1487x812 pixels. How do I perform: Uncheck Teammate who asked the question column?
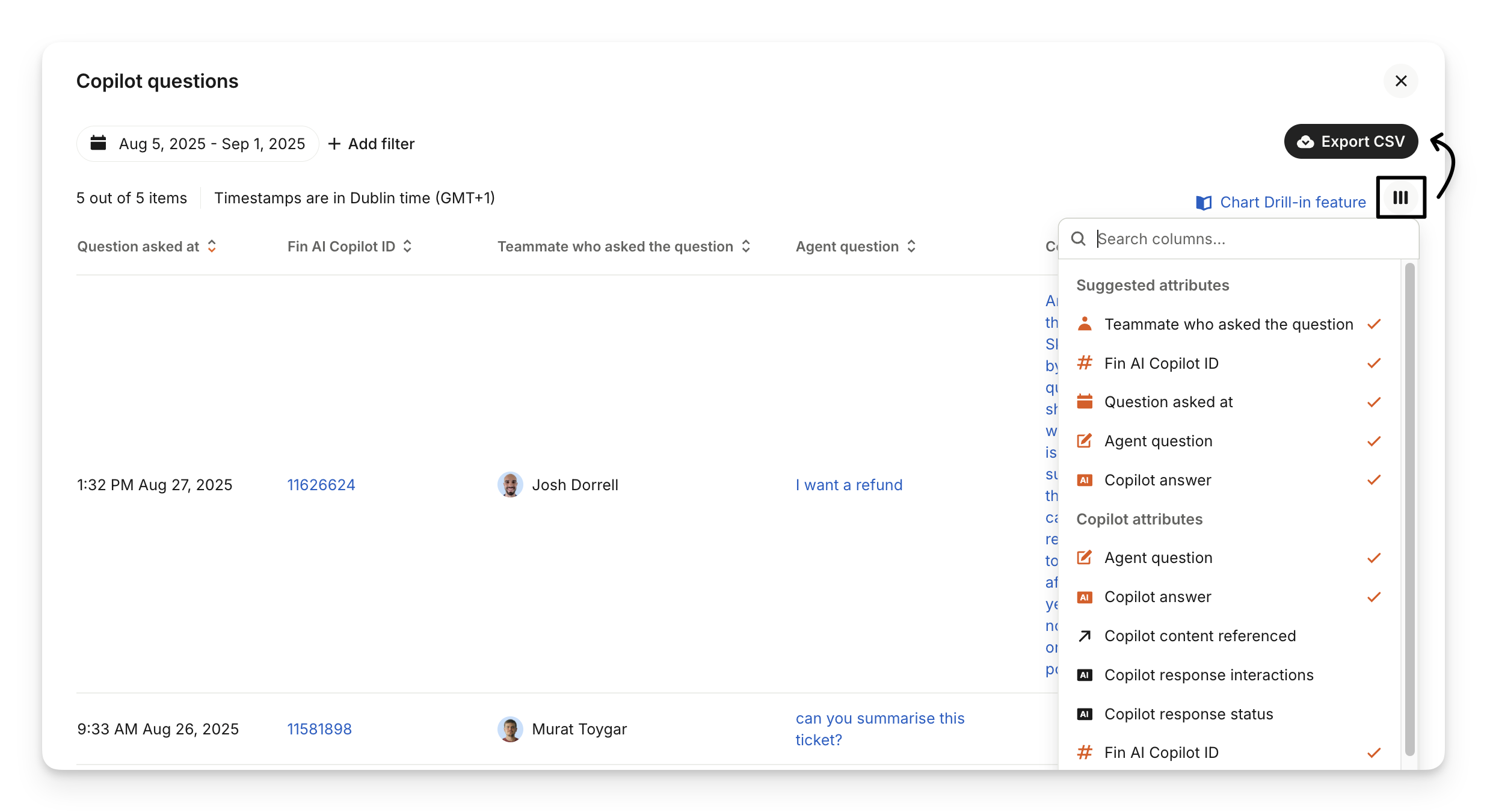click(1228, 324)
